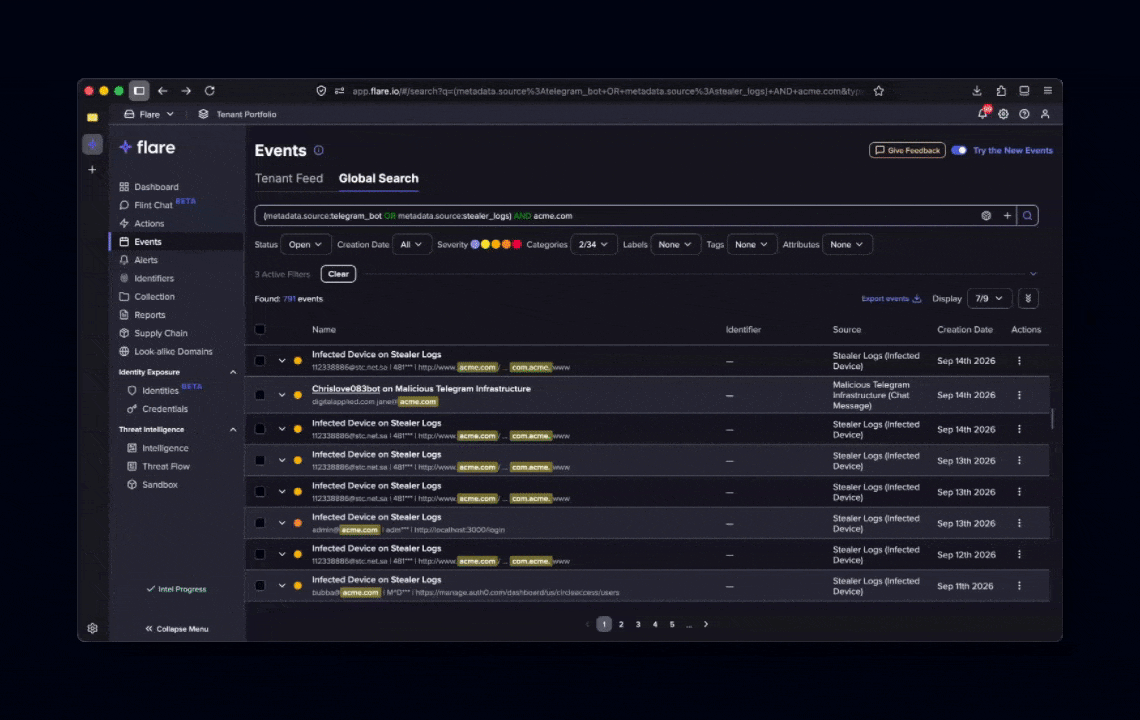
Task: Click the Export events link
Action: [891, 299]
